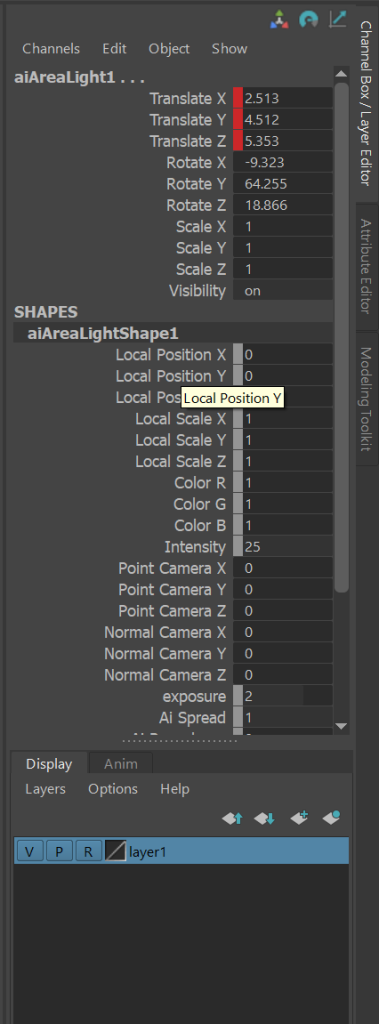Move layer up arrow icon
This screenshot has height=1024, width=379.
click(233, 817)
